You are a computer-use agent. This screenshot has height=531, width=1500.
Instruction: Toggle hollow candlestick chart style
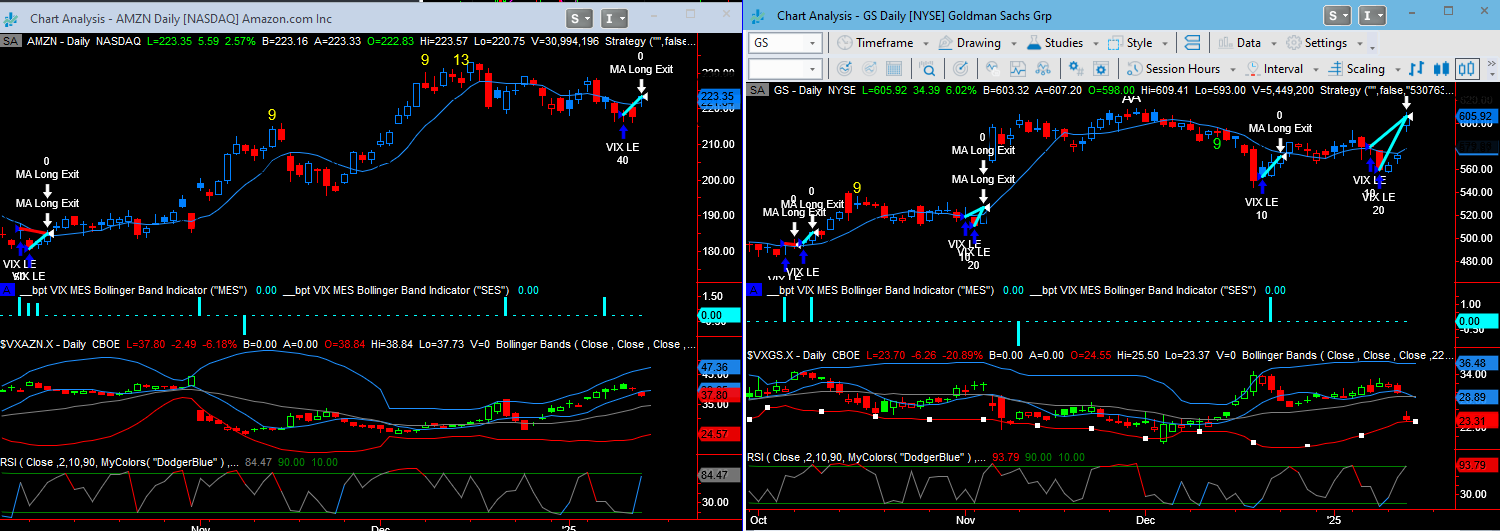[1467, 69]
